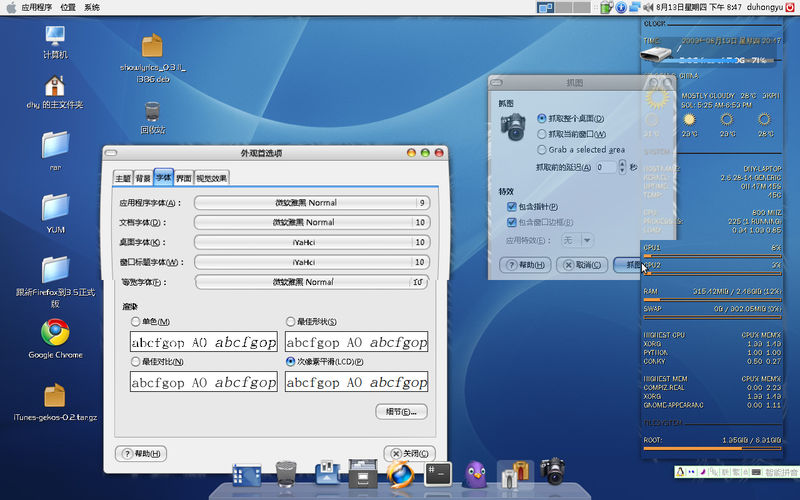Open Google Chrome desktop shortcut

(55, 332)
